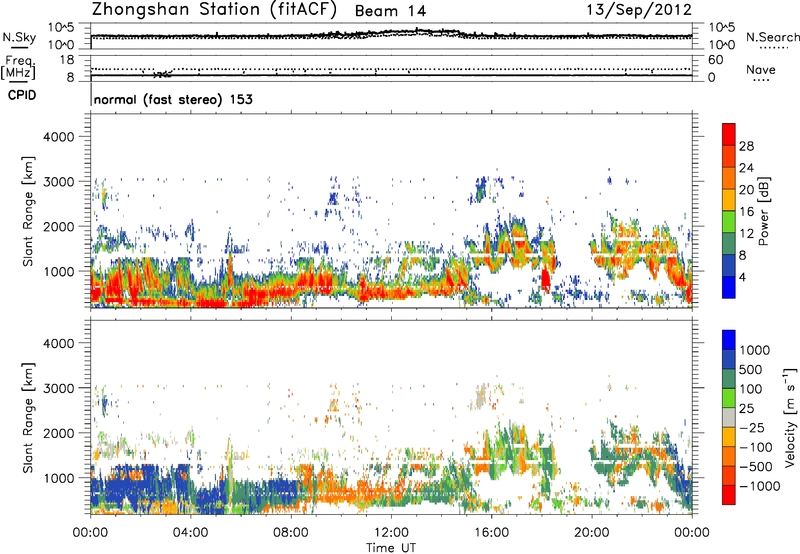Click the "500" value on velocity colorbar

[751, 370]
